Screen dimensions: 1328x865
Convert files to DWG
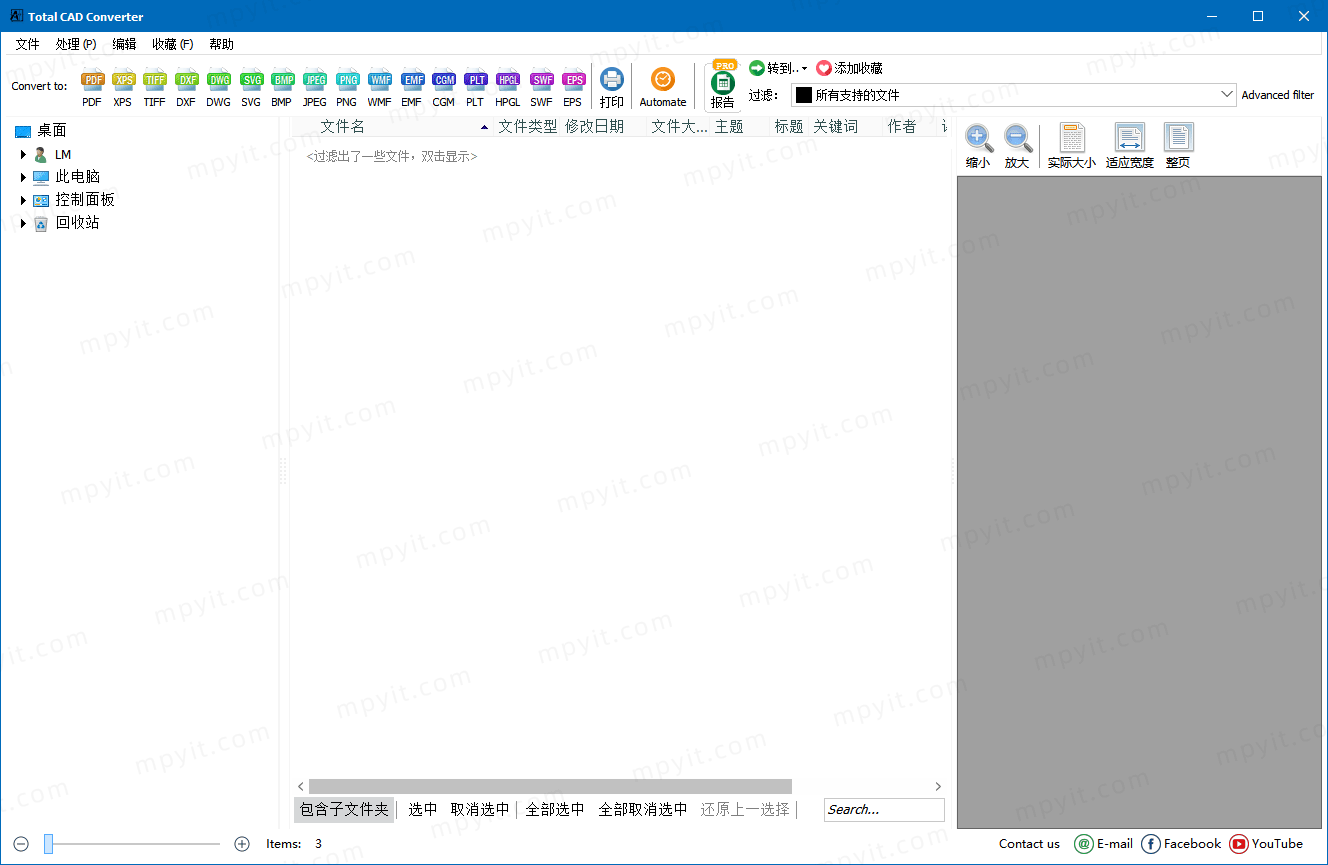[x=219, y=88]
